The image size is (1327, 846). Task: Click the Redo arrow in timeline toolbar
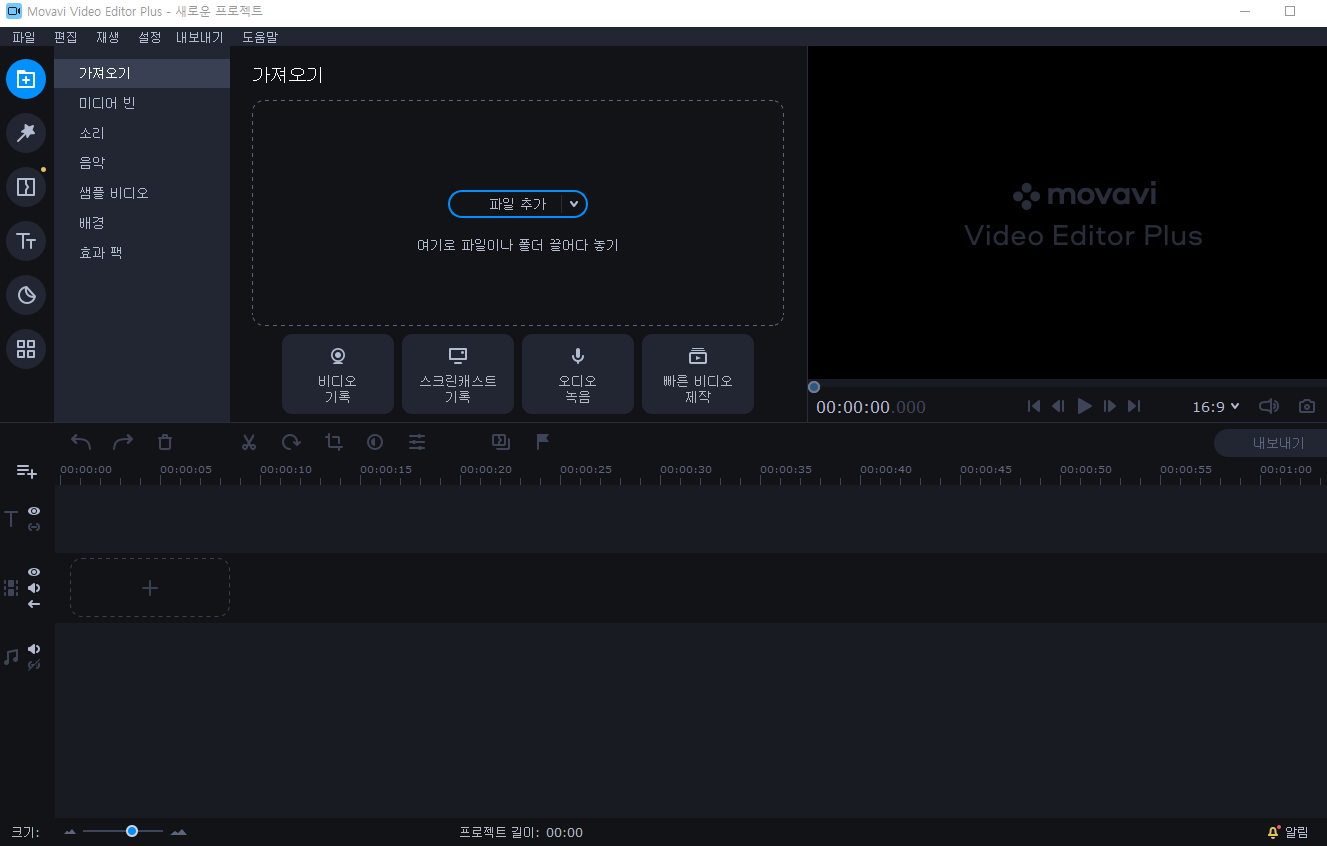(123, 442)
